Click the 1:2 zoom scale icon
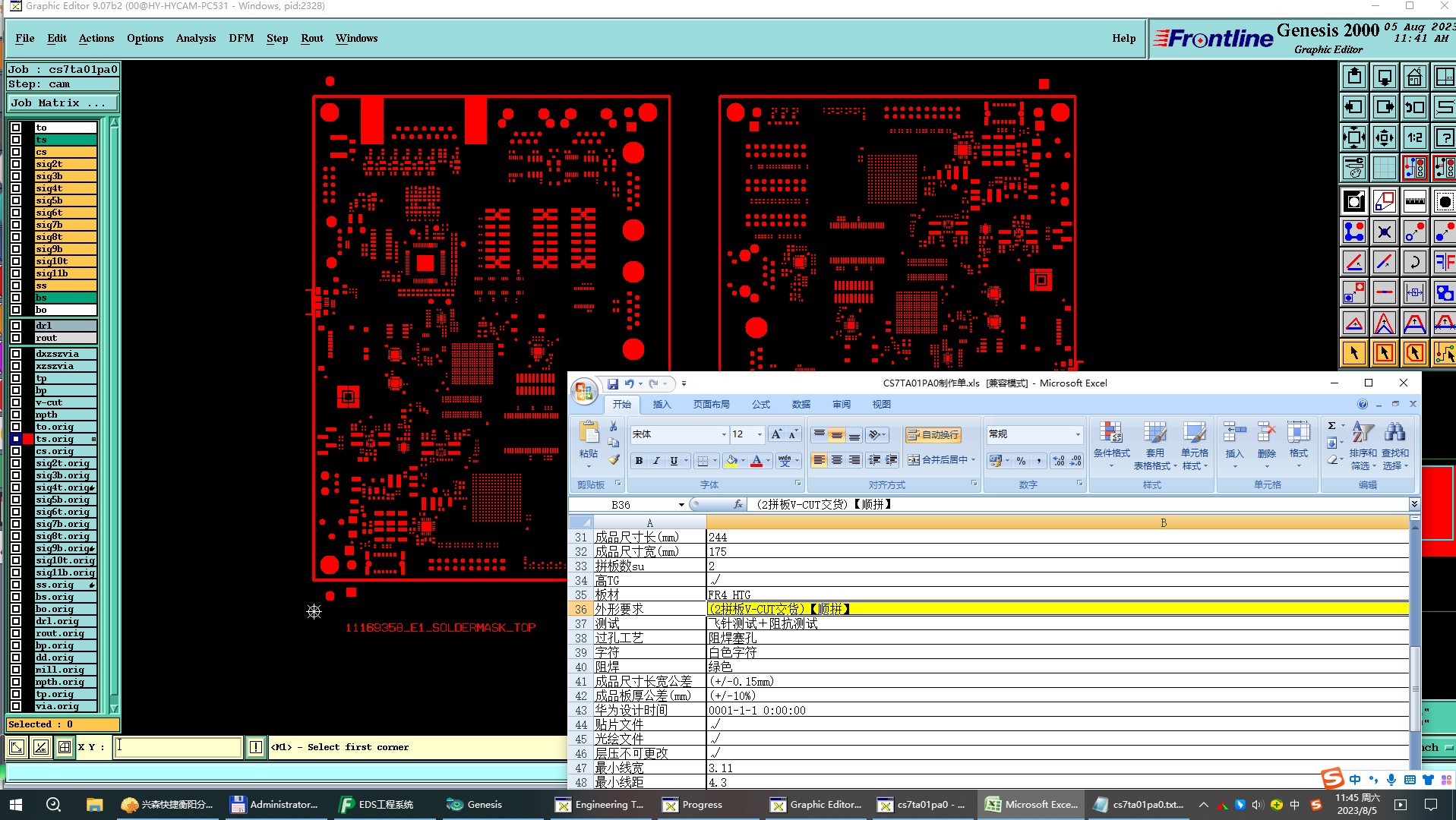Screen dimensions: 1456x820 pos(1414,138)
